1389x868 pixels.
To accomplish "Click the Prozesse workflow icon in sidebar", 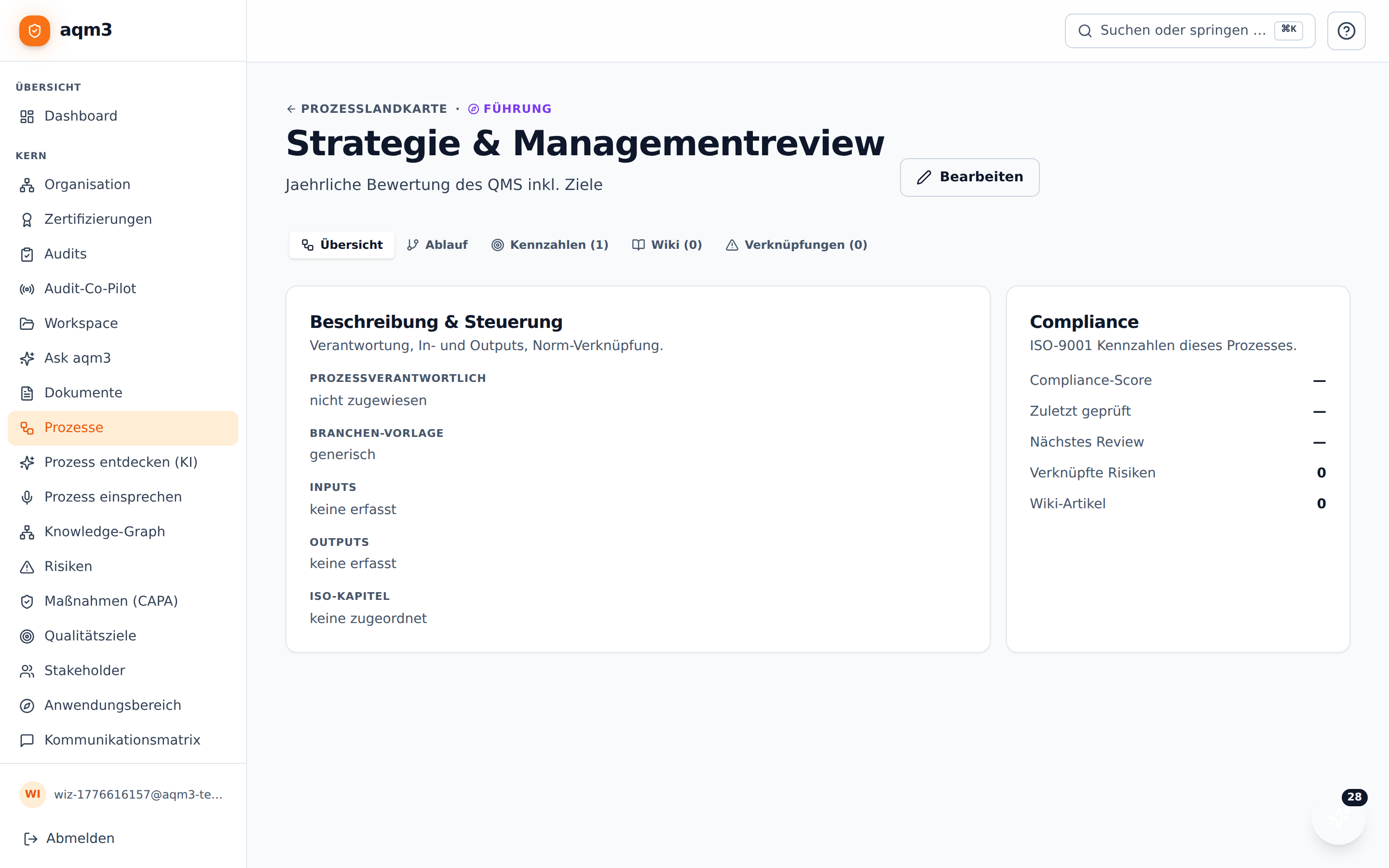I will (x=27, y=428).
